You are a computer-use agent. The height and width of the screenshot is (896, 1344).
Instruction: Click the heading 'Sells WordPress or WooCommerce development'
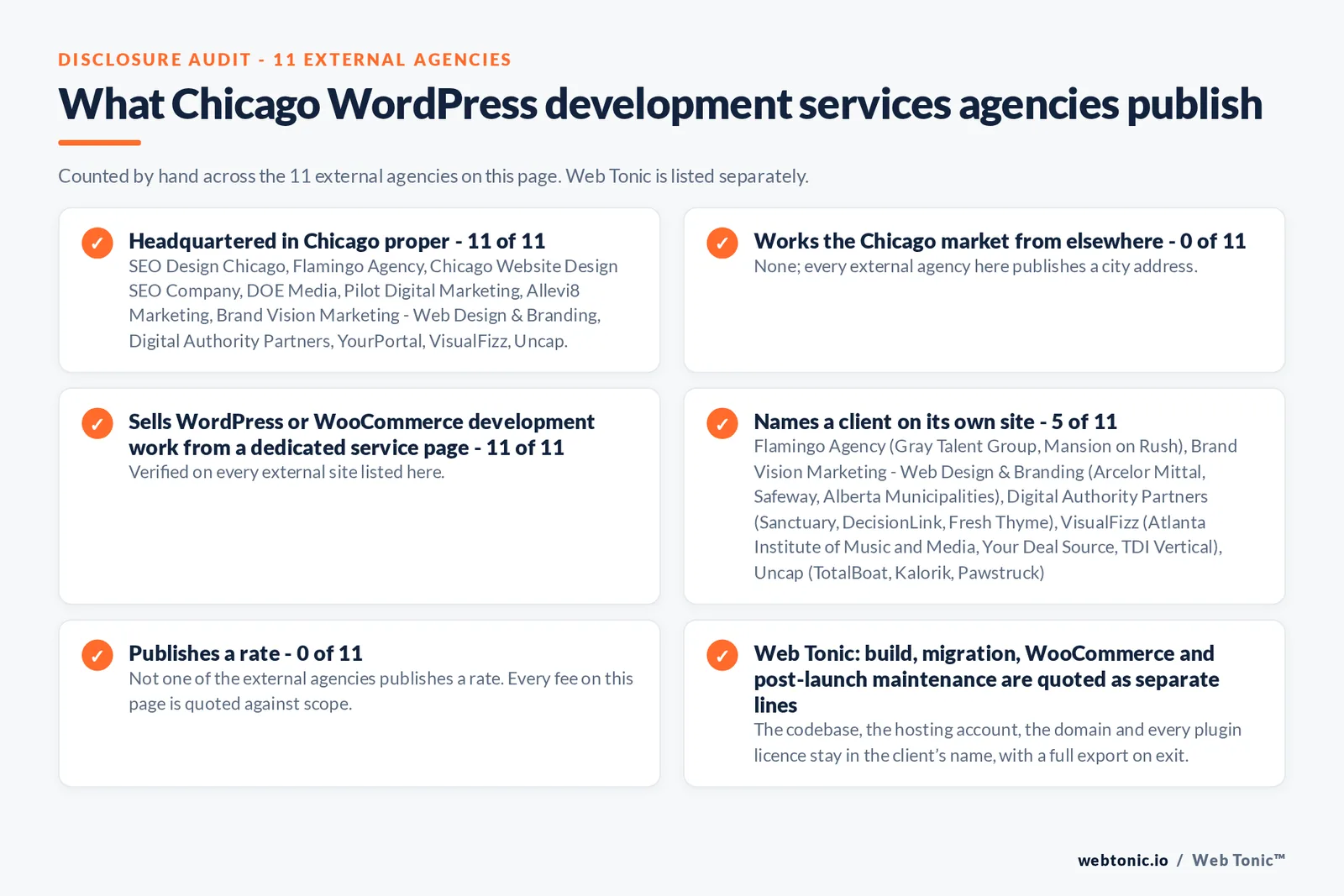(x=361, y=434)
